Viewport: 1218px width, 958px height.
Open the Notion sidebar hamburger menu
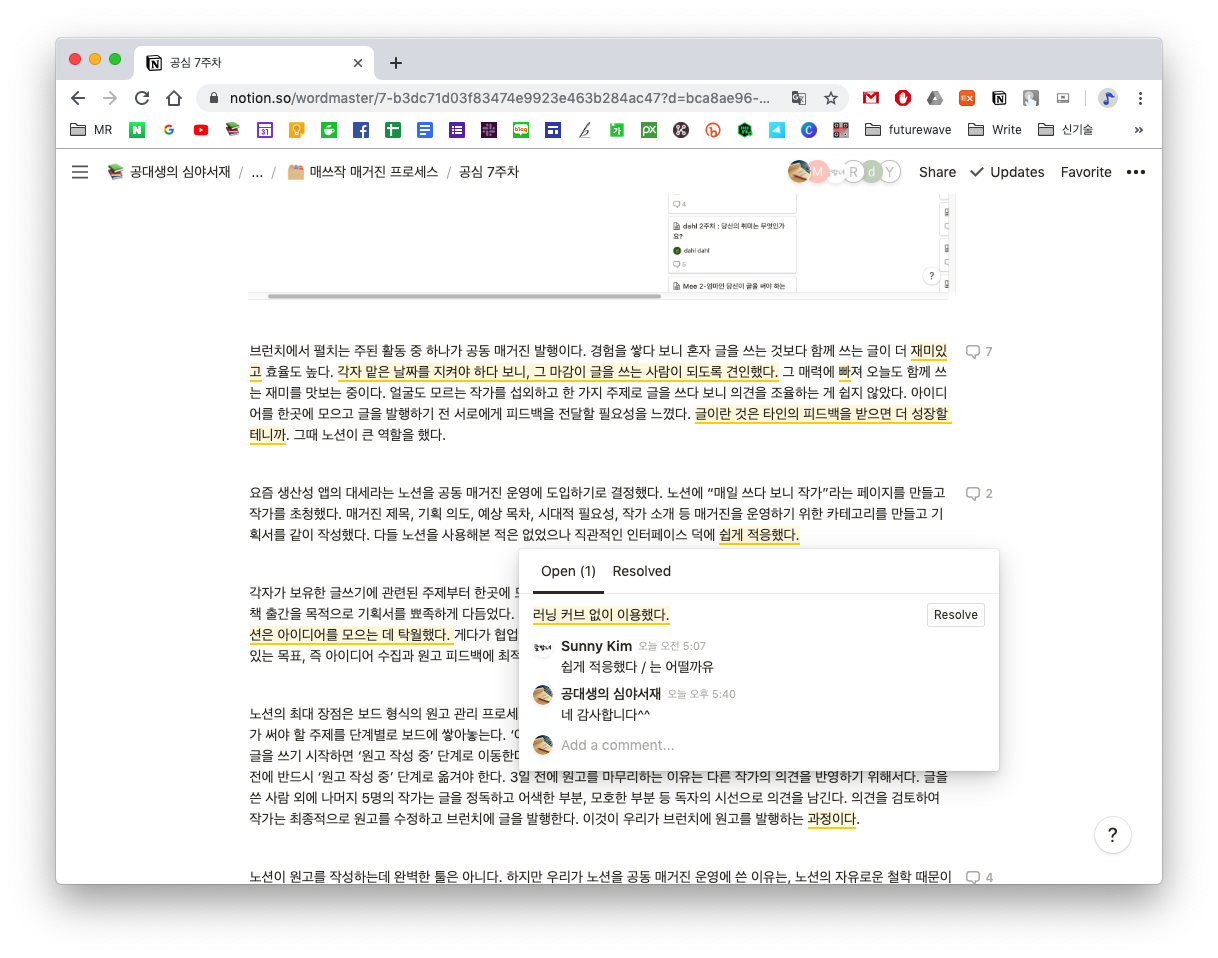point(80,172)
